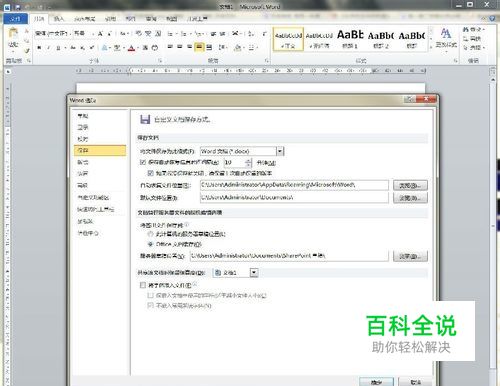Click Save icon in quick access toolbar
This screenshot has width=500, height=386.
coord(18,7)
